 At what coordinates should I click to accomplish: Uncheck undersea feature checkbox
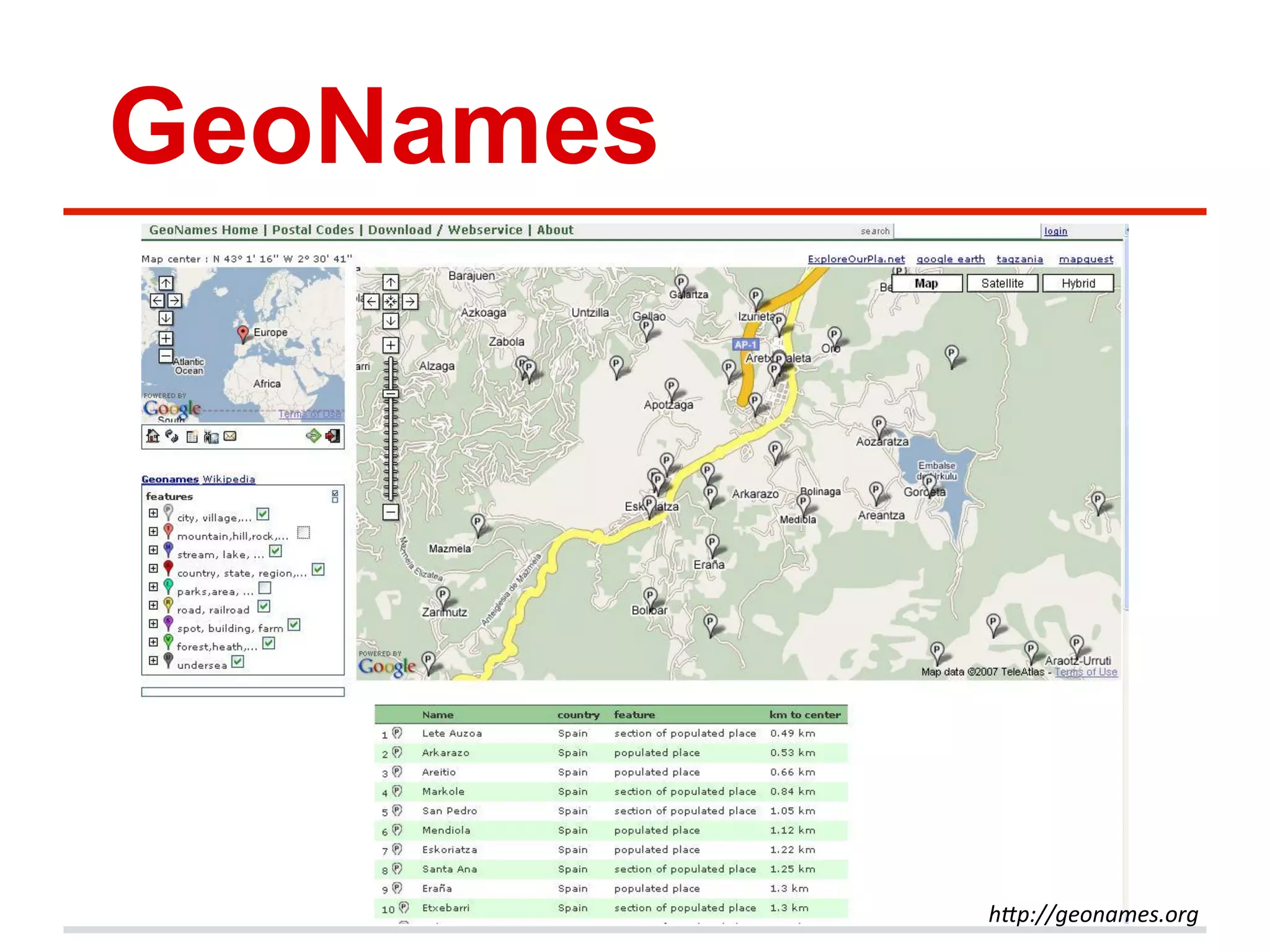(x=238, y=661)
